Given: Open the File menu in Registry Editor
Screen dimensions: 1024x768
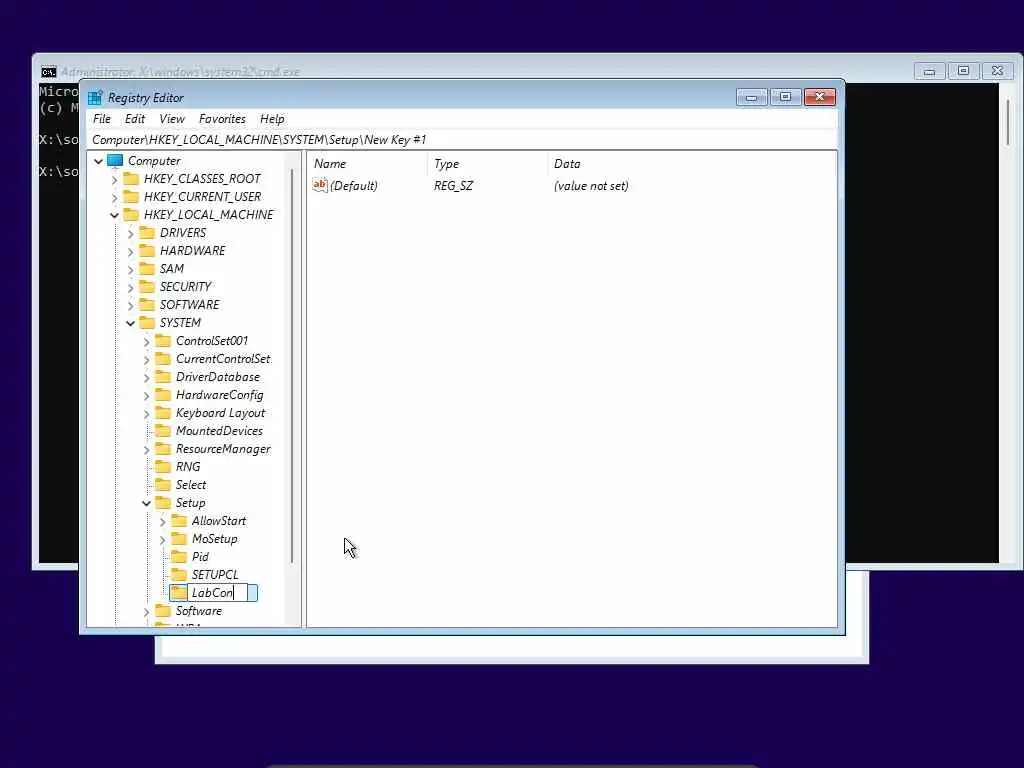Looking at the screenshot, I should (x=102, y=119).
